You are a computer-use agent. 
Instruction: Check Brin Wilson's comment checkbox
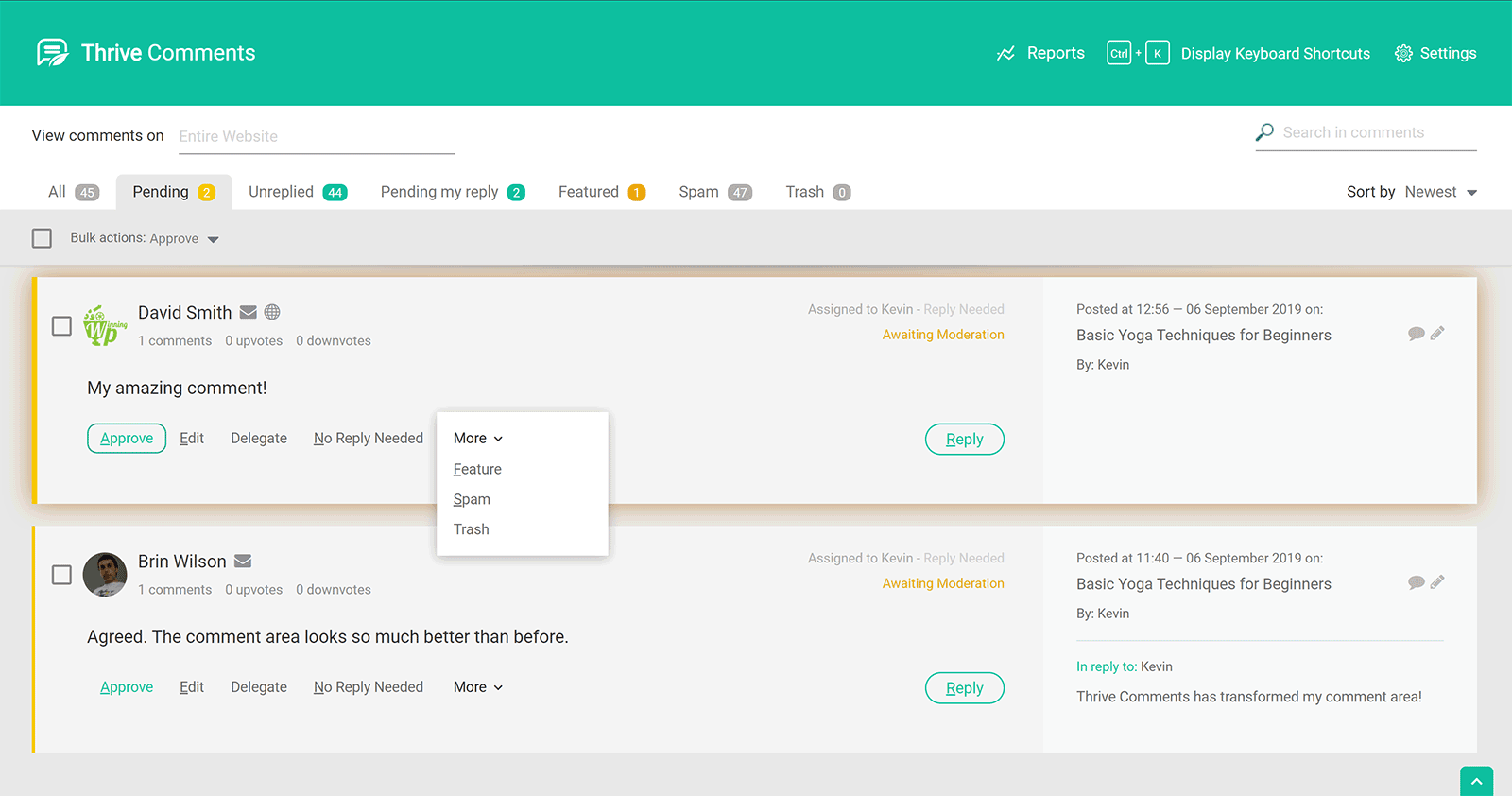tap(61, 575)
